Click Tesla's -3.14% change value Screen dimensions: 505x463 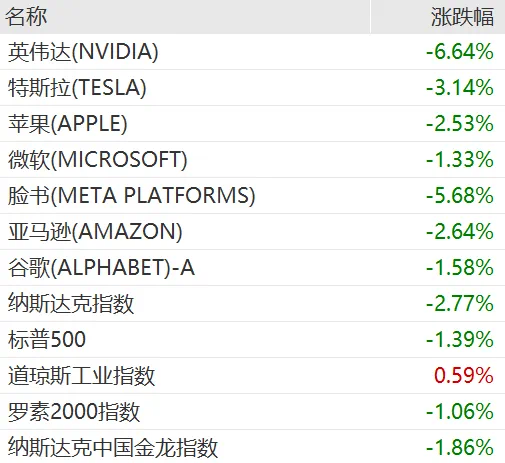(x=460, y=88)
